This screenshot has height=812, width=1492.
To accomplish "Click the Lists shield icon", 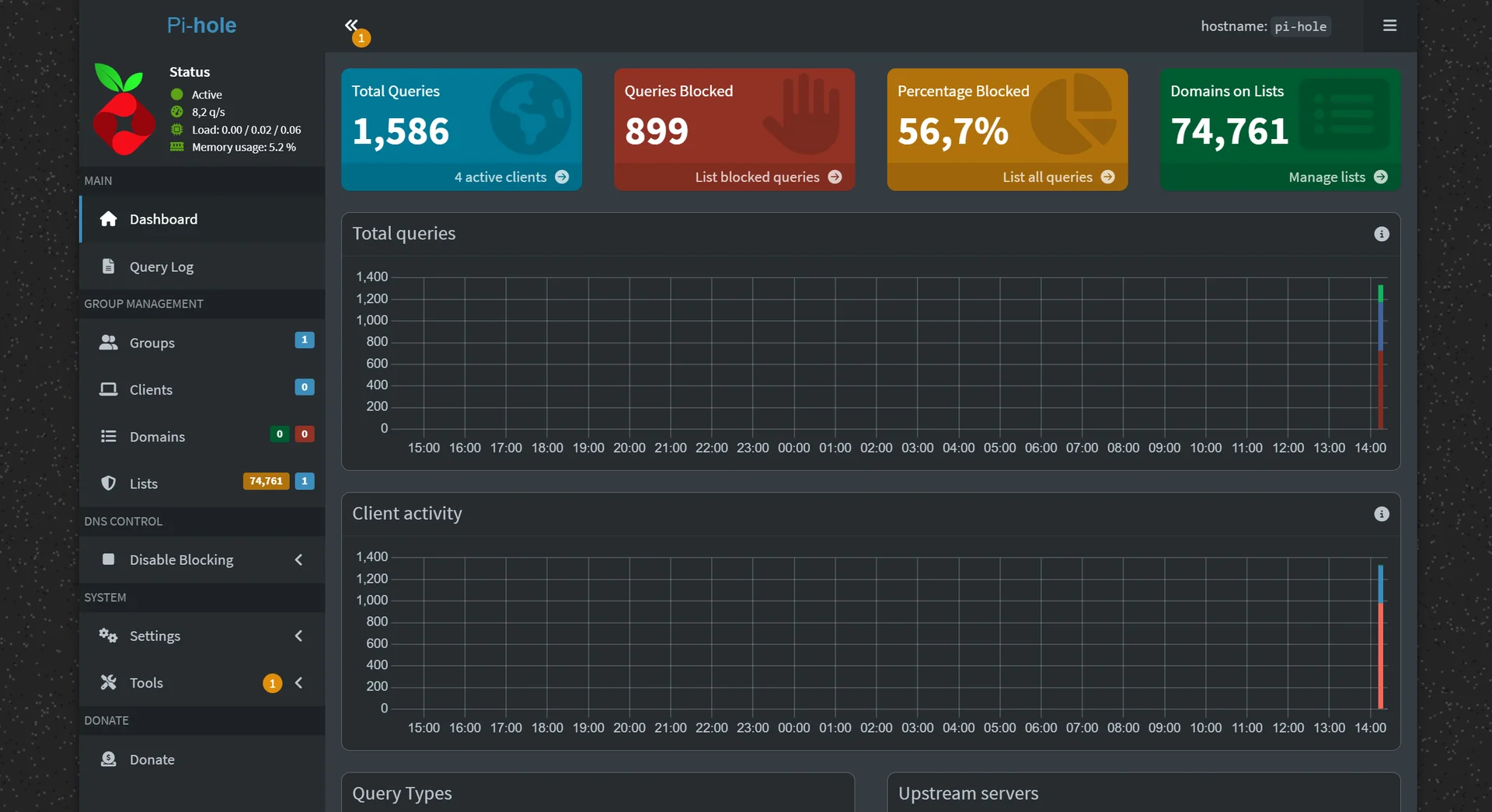I will pos(109,483).
